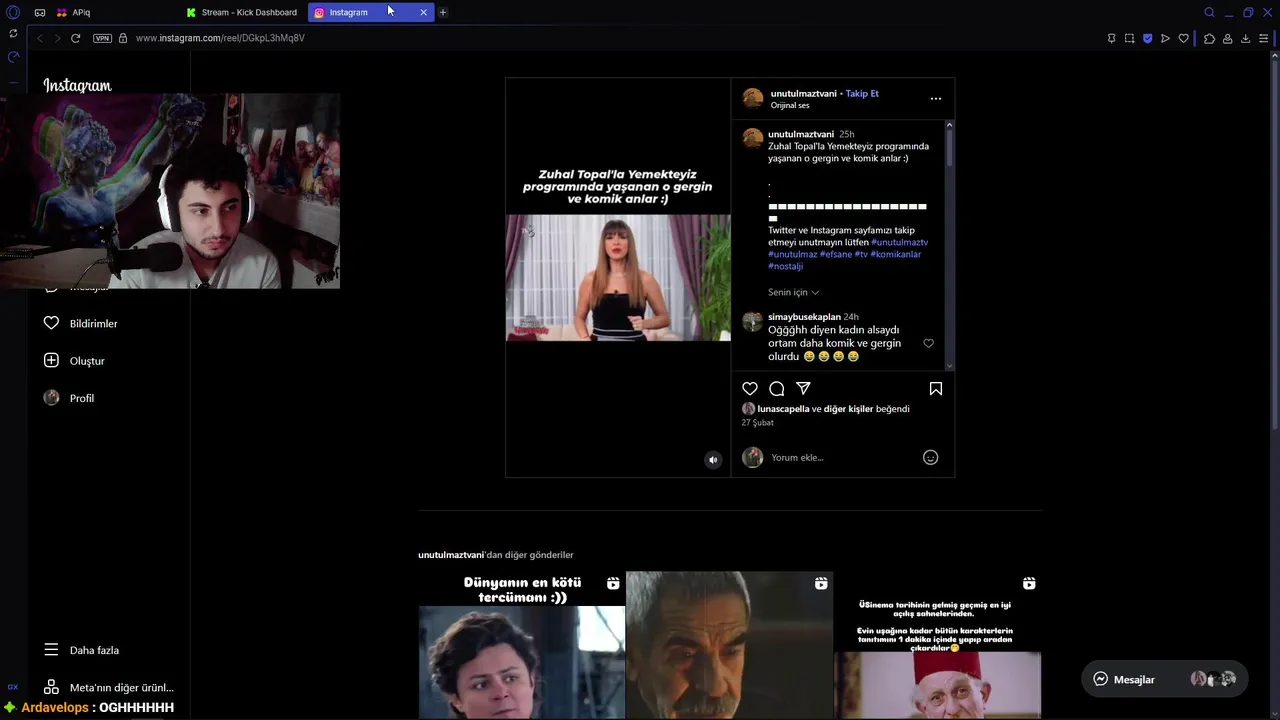Open the Dünyanın en kötü tercümanı reel
This screenshot has height=720, width=1280.
(x=521, y=645)
